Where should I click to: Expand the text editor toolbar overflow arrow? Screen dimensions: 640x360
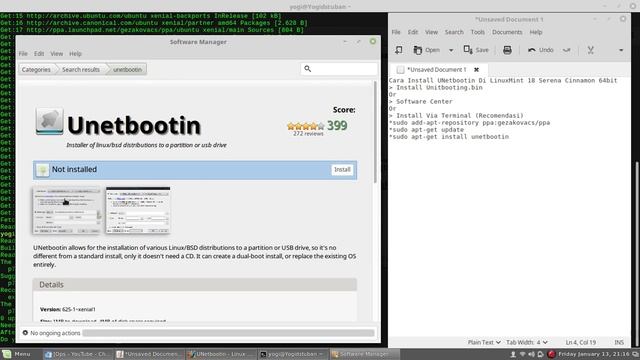621,50
